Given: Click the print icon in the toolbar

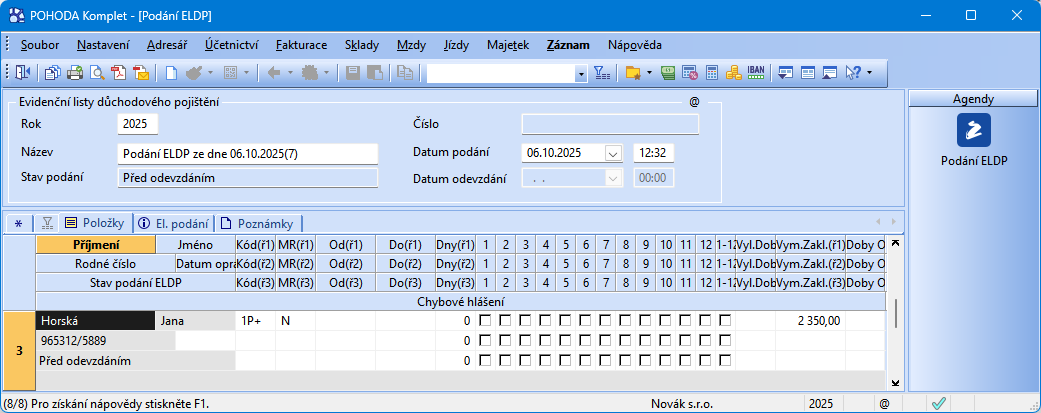Looking at the screenshot, I should click(x=76, y=72).
